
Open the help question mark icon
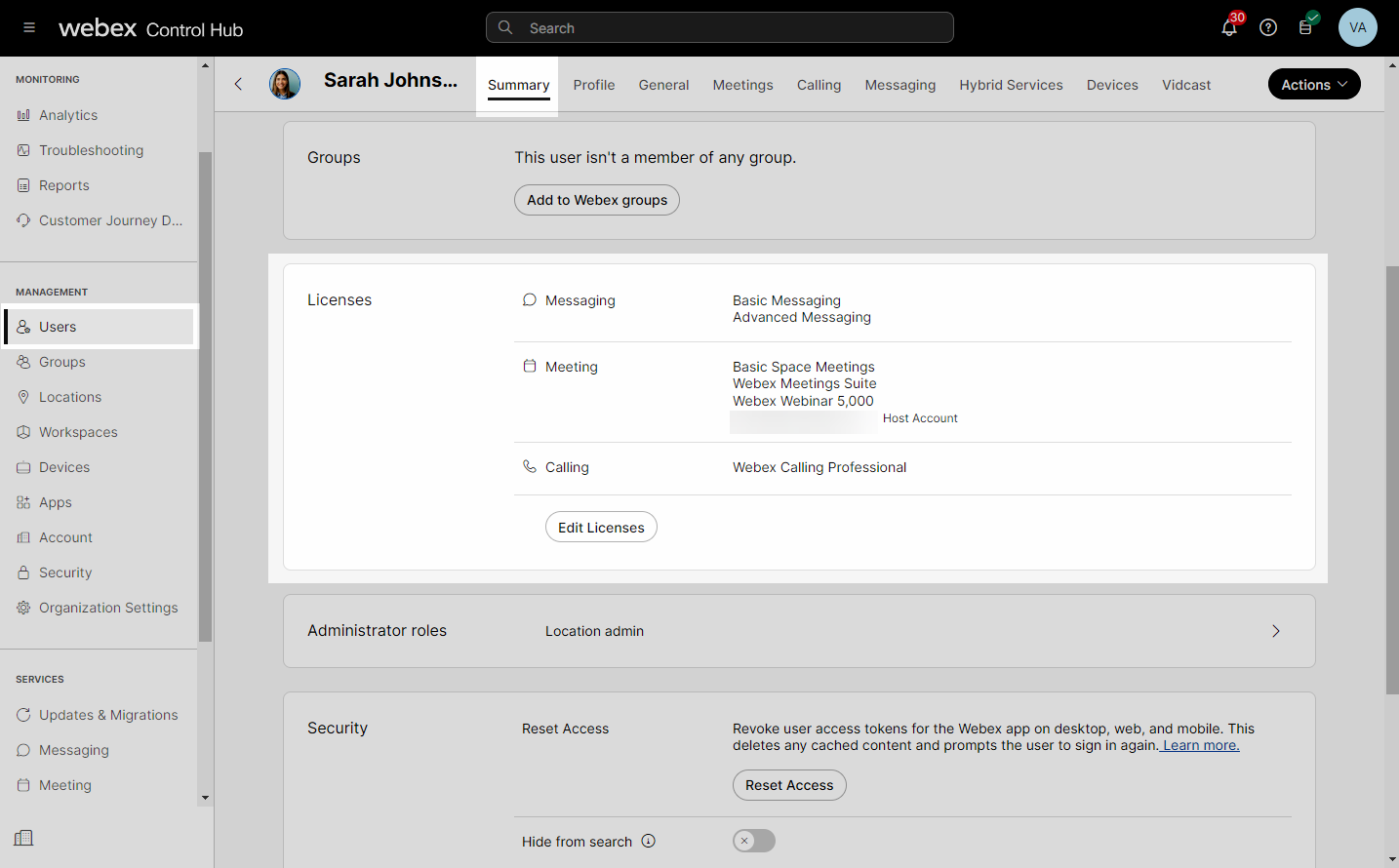click(x=1268, y=27)
